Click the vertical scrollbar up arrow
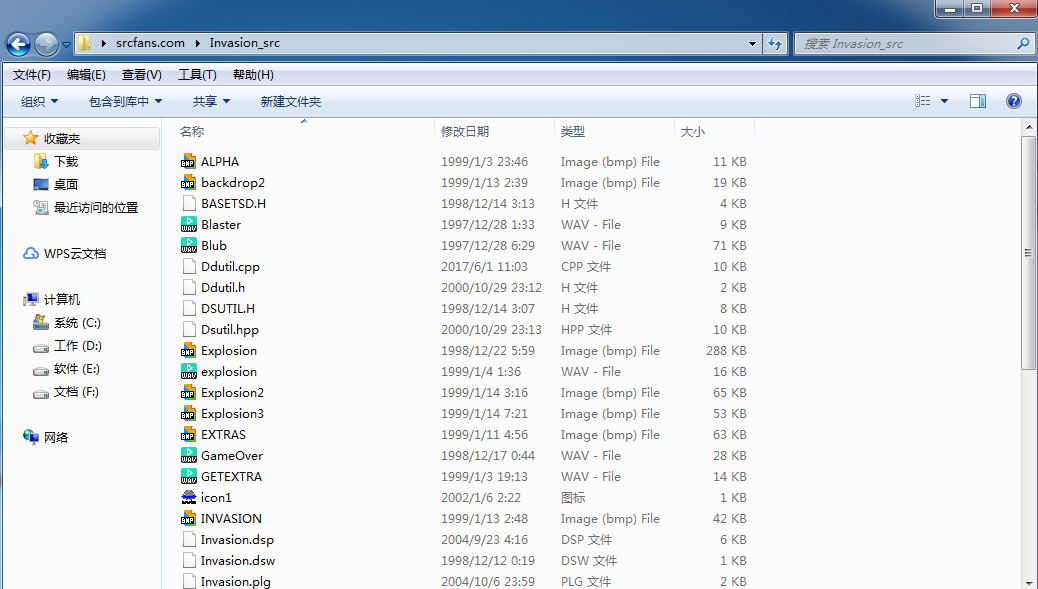This screenshot has width=1038, height=589. coord(1028,127)
